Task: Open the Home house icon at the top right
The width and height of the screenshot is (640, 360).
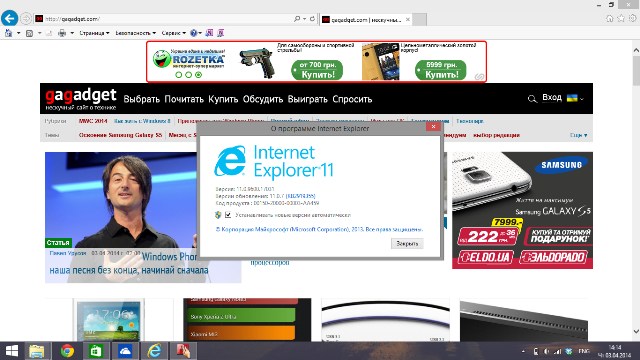Action: coord(609,18)
